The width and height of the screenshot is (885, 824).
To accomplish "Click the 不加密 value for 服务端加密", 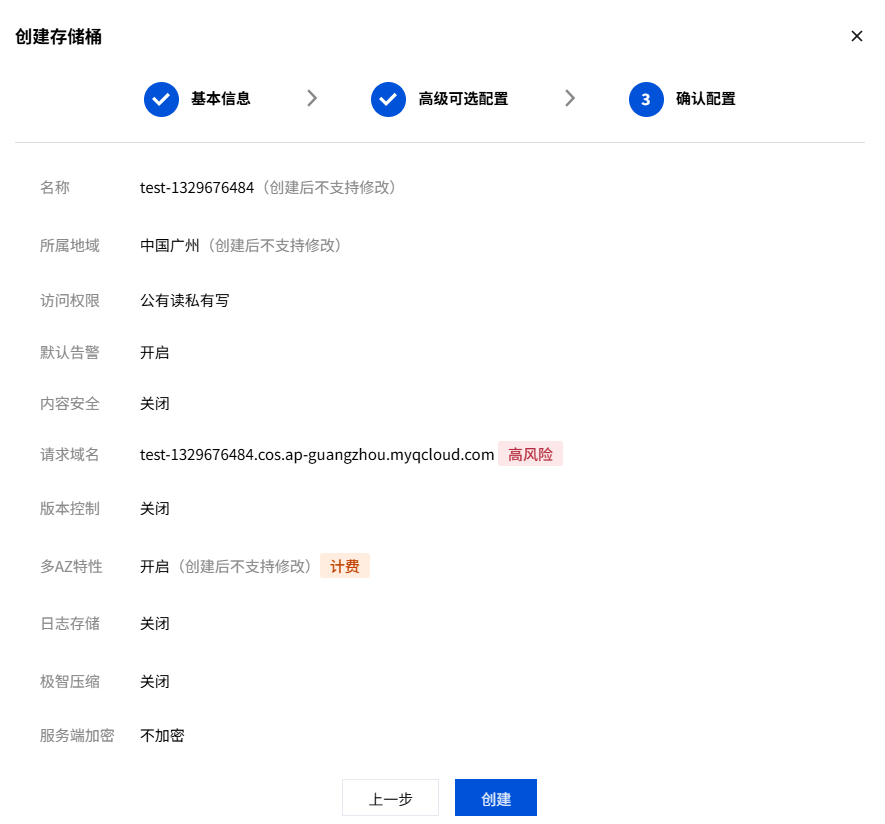I will coord(162,734).
